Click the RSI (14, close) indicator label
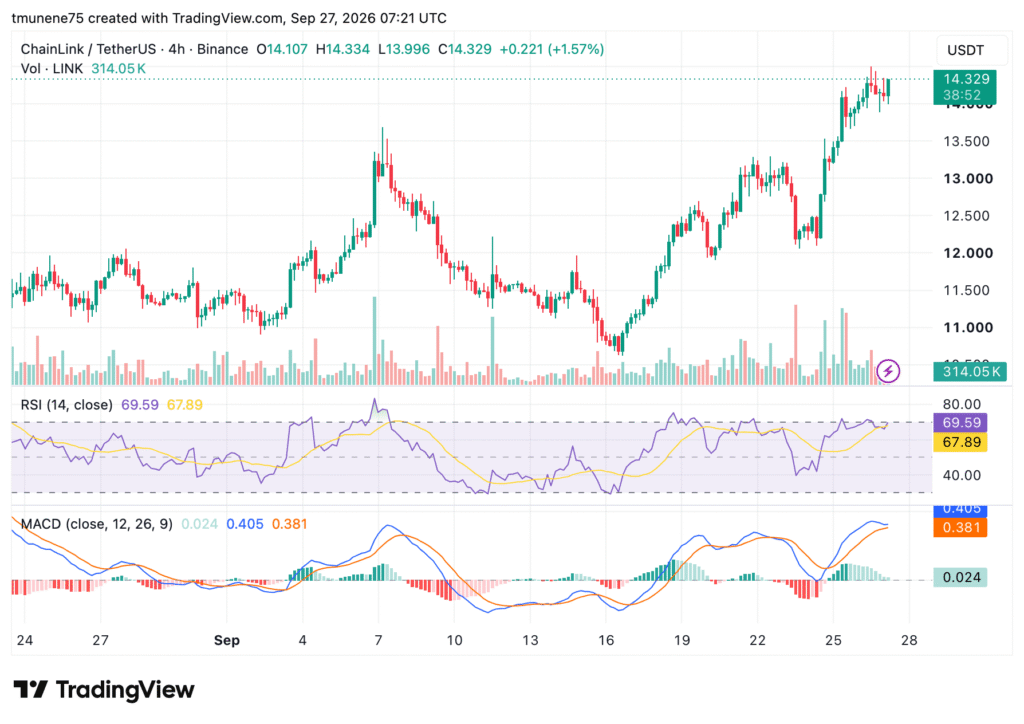The height and width of the screenshot is (724, 1024). [x=67, y=405]
